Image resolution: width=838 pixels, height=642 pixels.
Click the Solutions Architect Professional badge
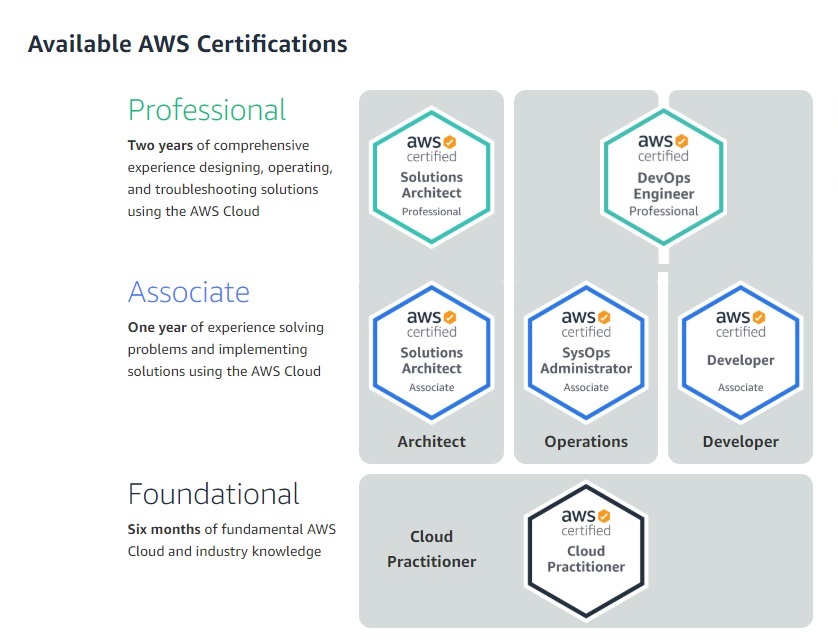click(x=431, y=177)
